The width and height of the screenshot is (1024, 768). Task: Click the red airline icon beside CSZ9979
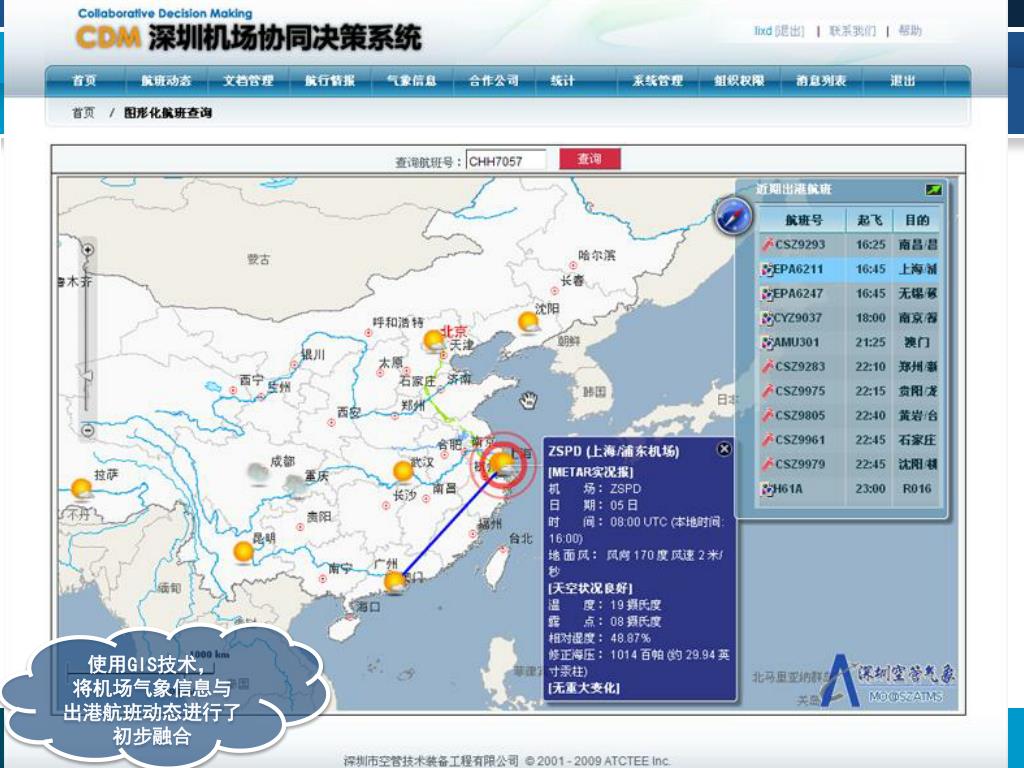point(767,464)
